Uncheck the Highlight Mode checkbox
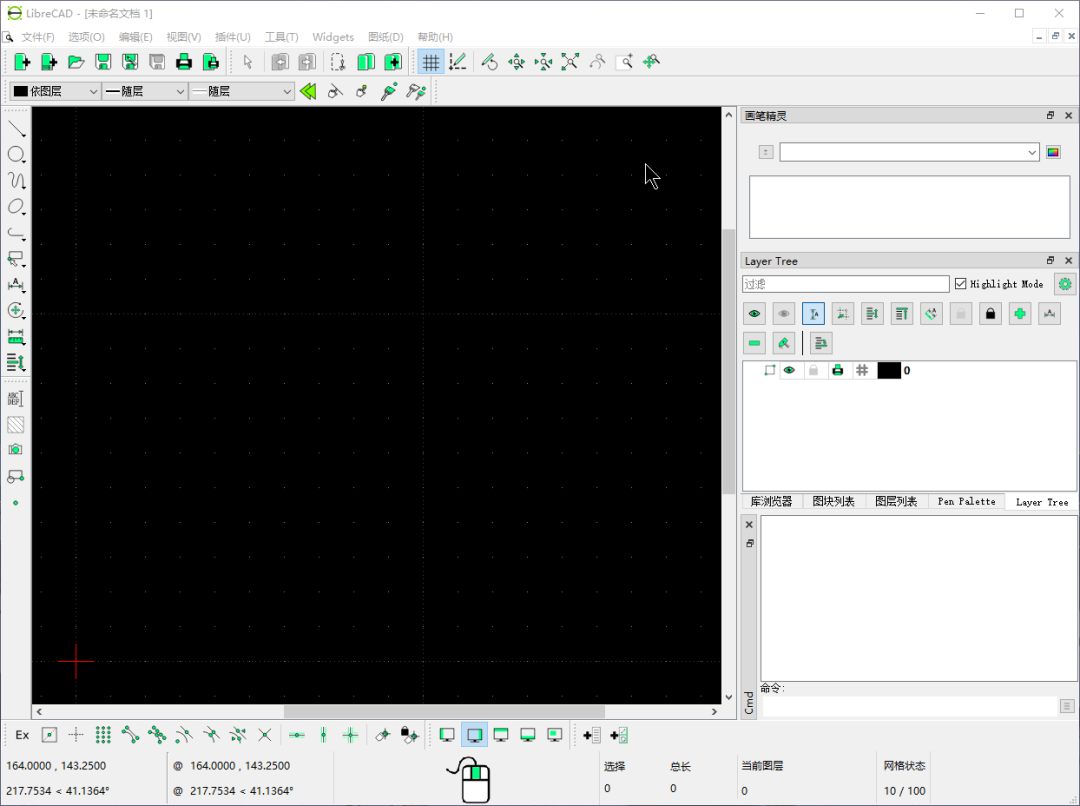 click(961, 284)
